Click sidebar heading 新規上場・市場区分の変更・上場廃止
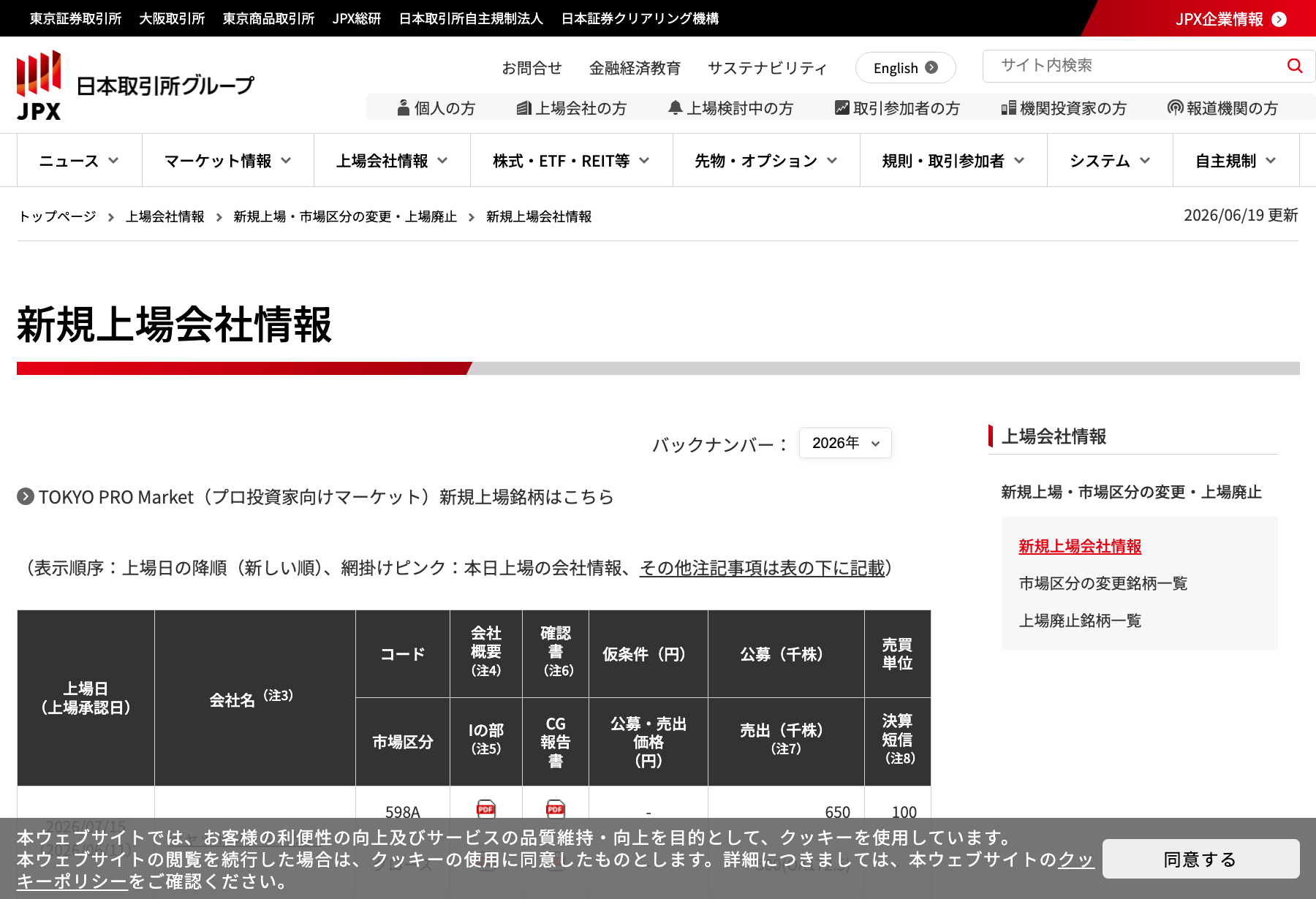 coord(1131,492)
